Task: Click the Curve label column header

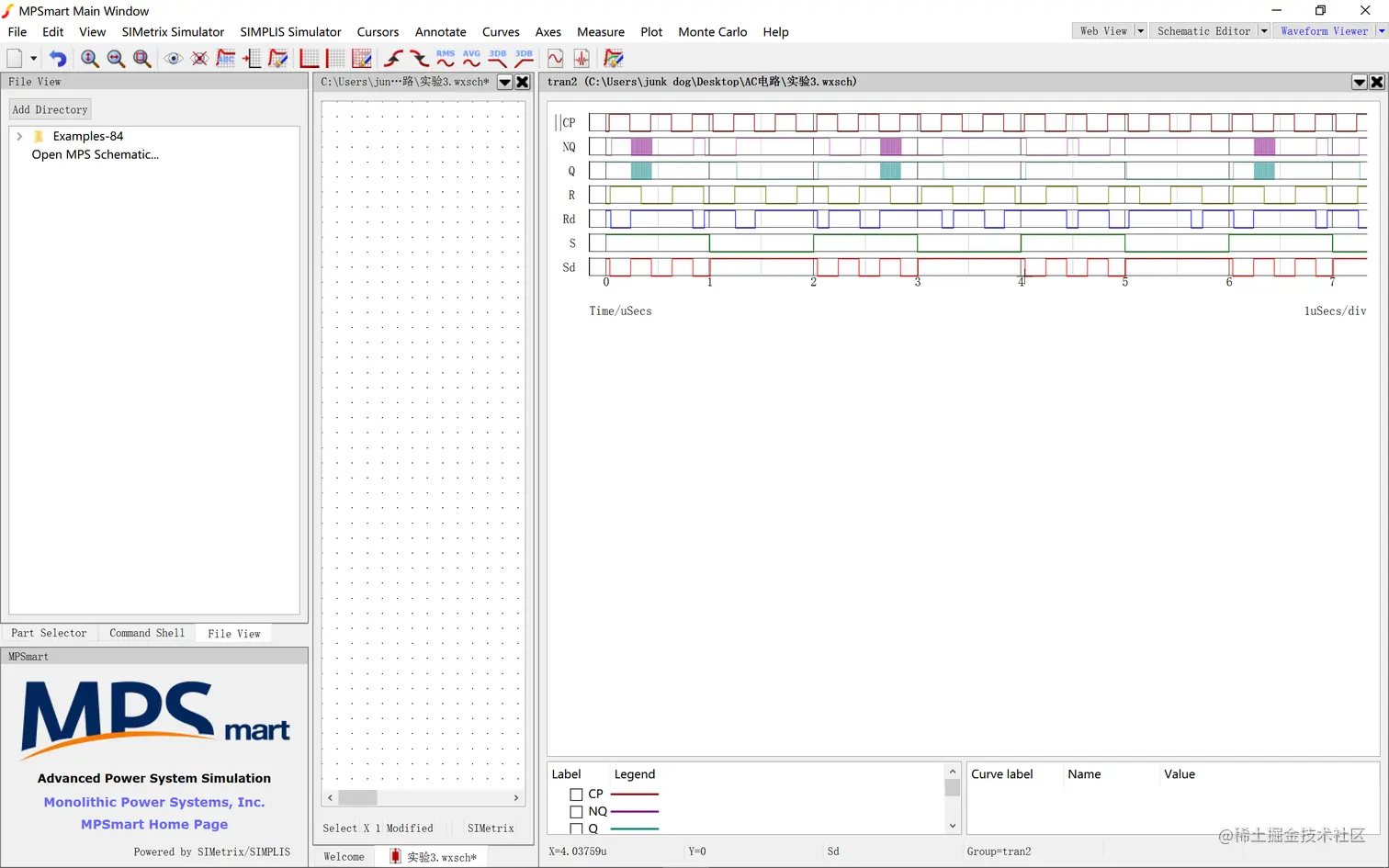Action: [1002, 774]
